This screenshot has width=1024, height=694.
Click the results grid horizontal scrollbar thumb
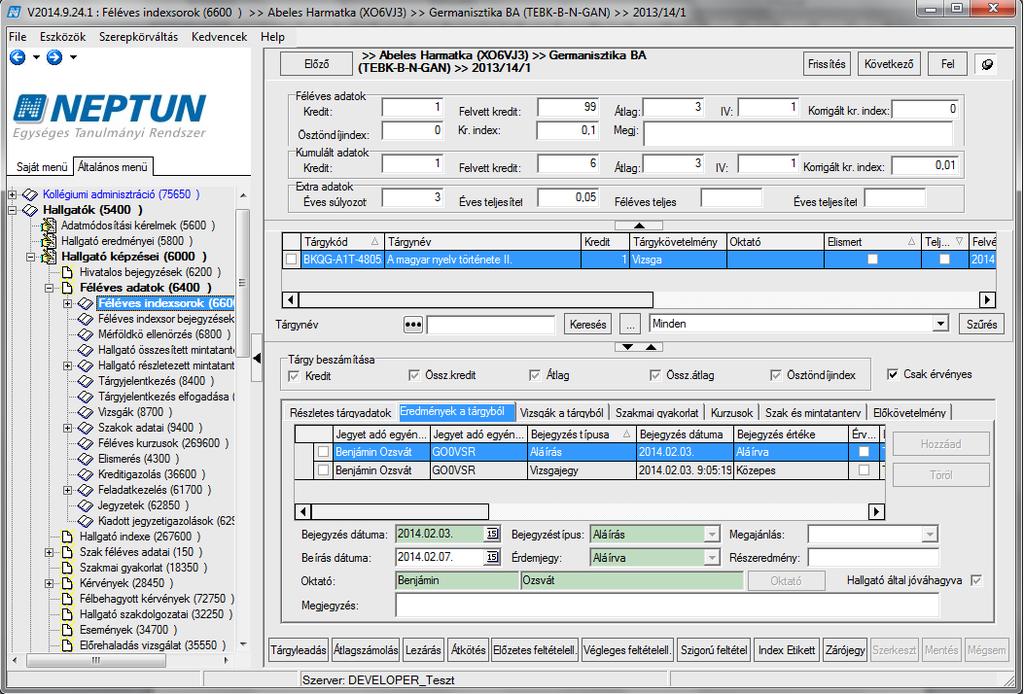400,512
